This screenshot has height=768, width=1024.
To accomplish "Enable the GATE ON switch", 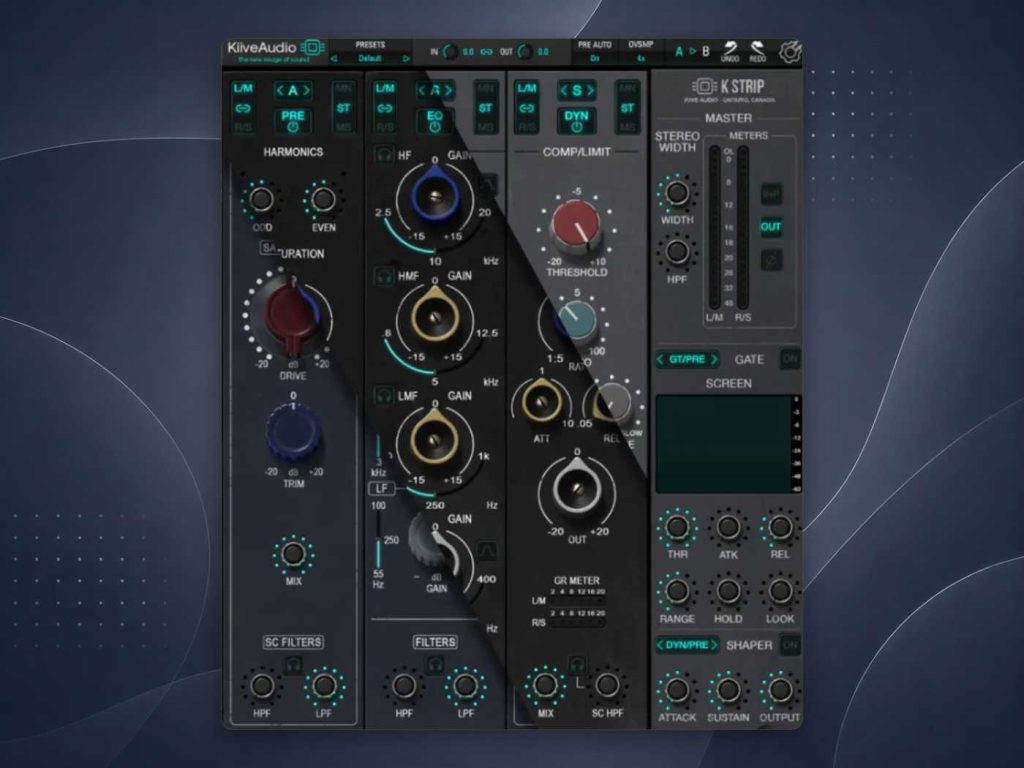I will click(x=790, y=359).
